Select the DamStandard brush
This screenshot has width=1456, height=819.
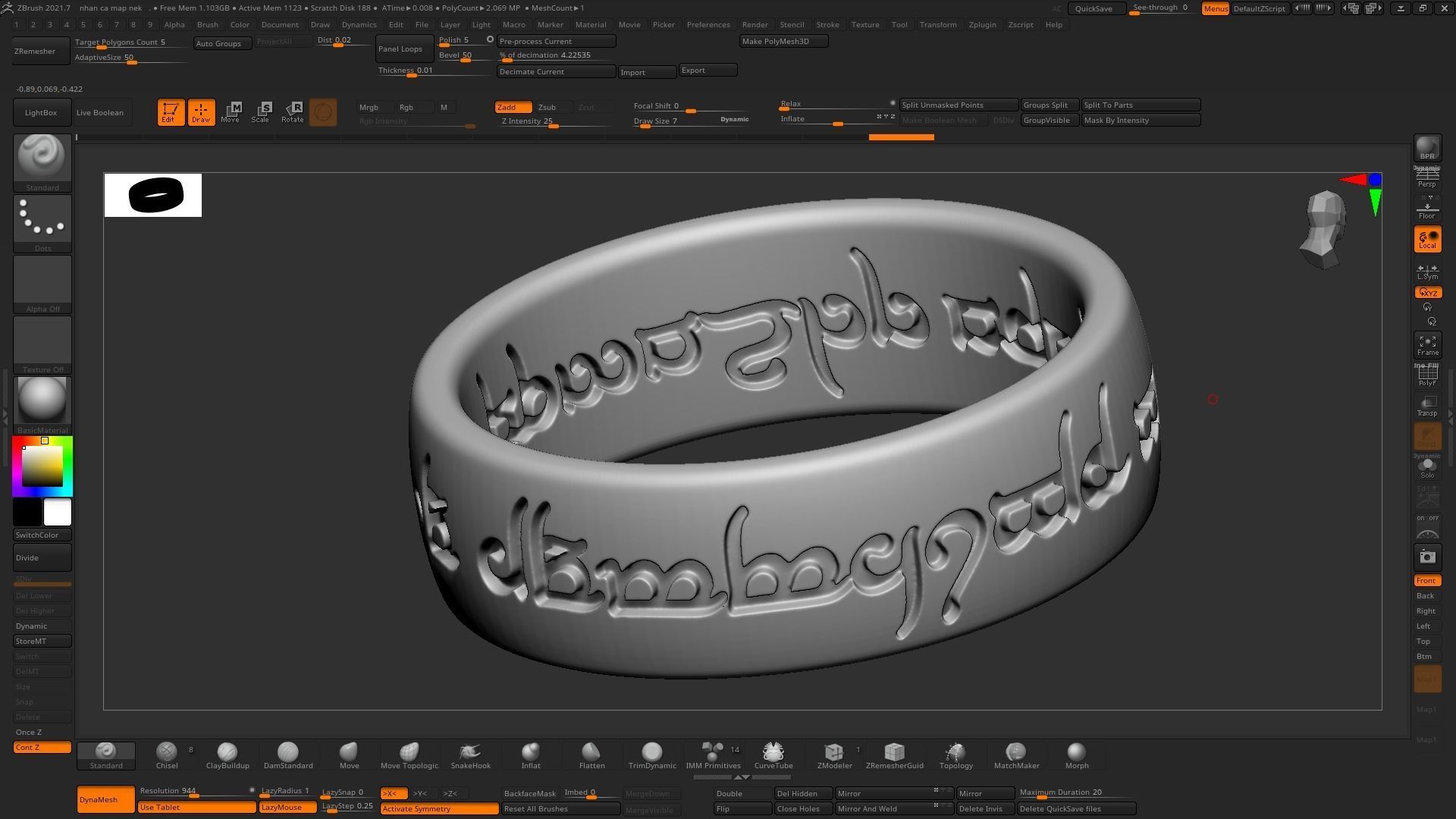[x=288, y=755]
